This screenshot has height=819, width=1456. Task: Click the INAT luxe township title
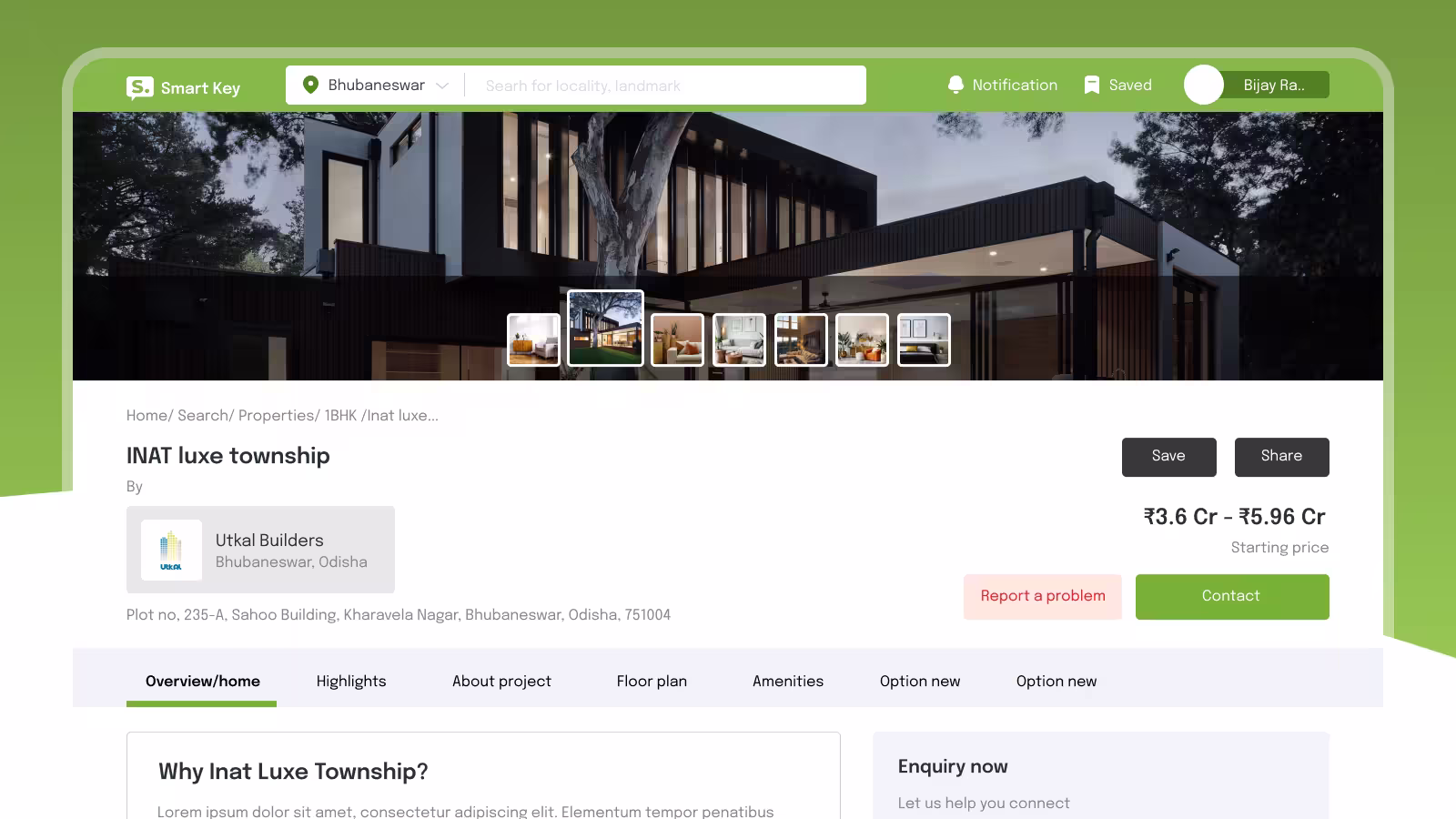[x=228, y=455]
